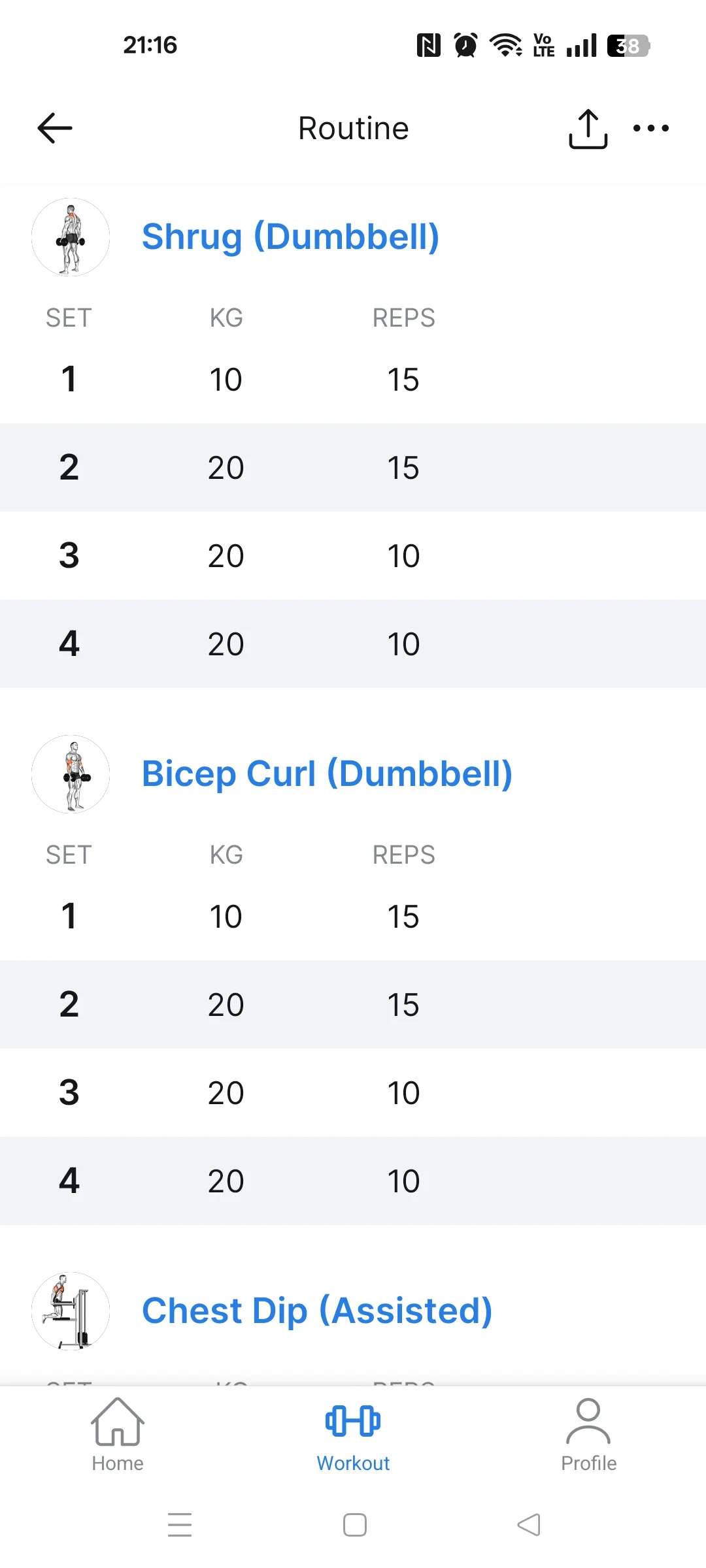Open the Chest Dip exercise thumbnail image
Viewport: 706px width, 1568px height.
[71, 1311]
